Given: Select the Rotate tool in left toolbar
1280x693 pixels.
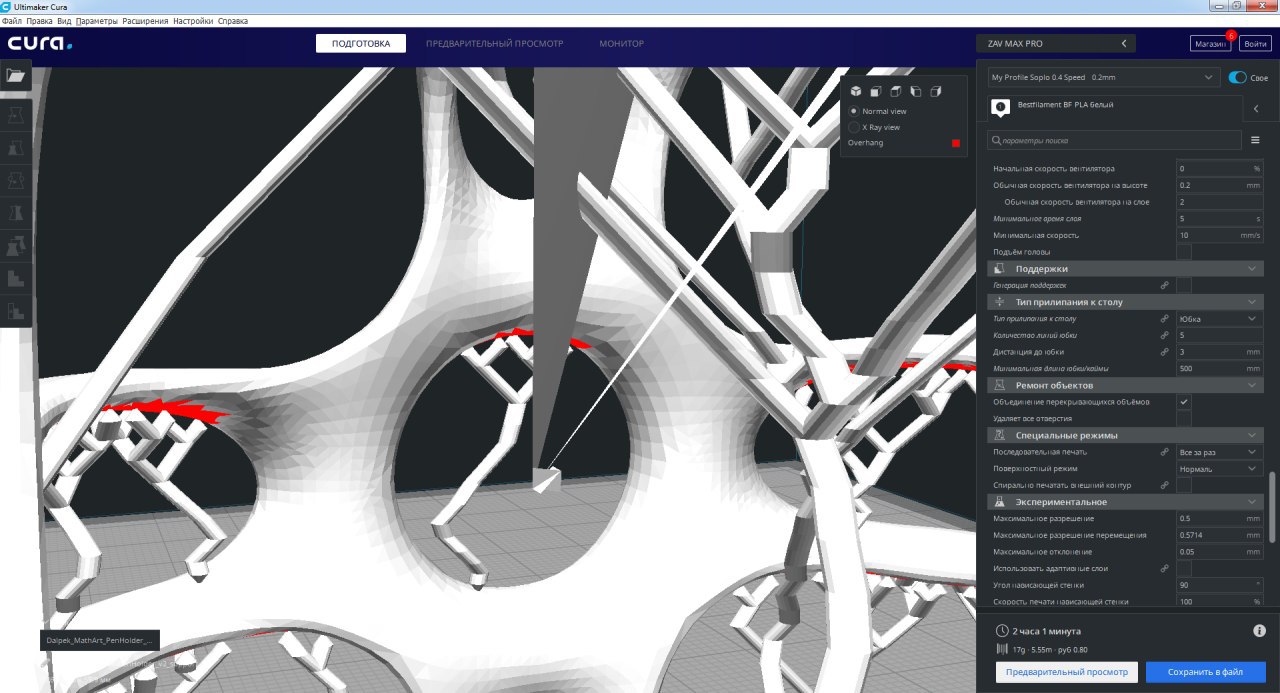Looking at the screenshot, I should pos(16,181).
